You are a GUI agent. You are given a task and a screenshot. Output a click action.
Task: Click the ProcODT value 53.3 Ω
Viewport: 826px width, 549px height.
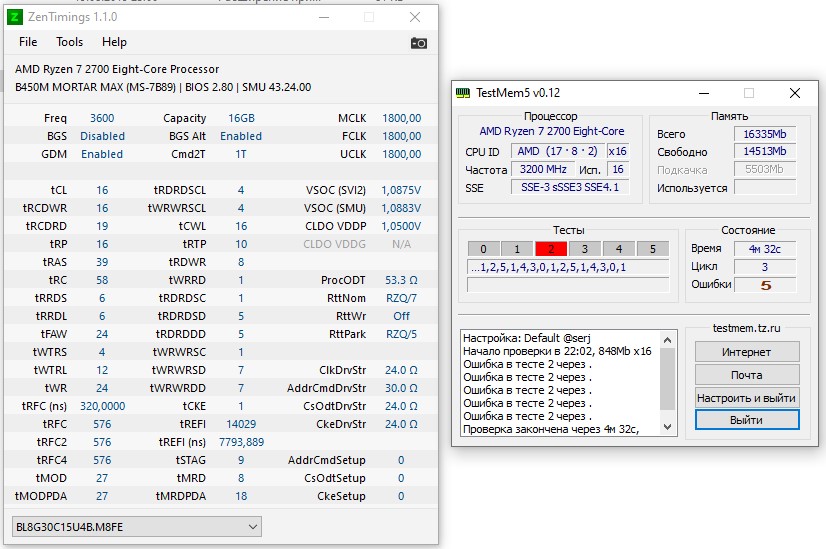401,280
